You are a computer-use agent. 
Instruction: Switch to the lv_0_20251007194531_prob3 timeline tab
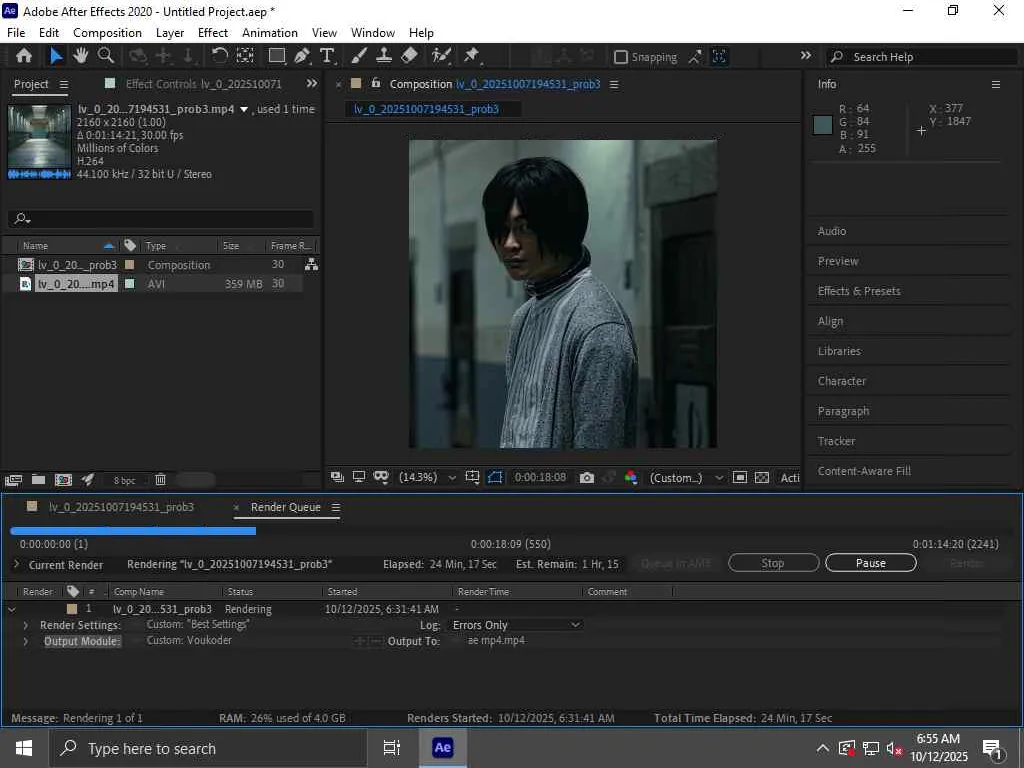[121, 507]
